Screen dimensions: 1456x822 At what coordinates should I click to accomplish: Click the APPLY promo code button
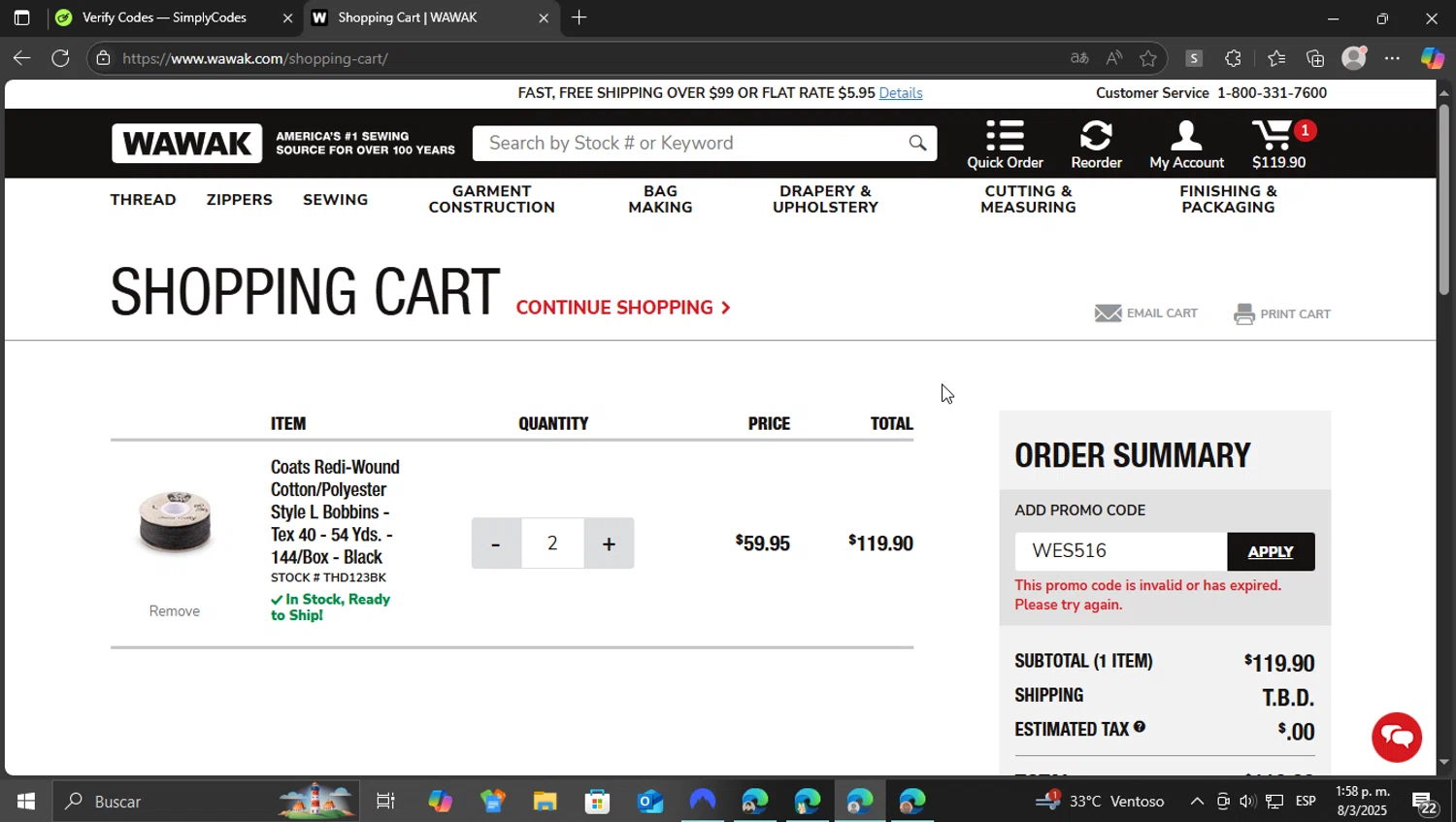[x=1271, y=551]
